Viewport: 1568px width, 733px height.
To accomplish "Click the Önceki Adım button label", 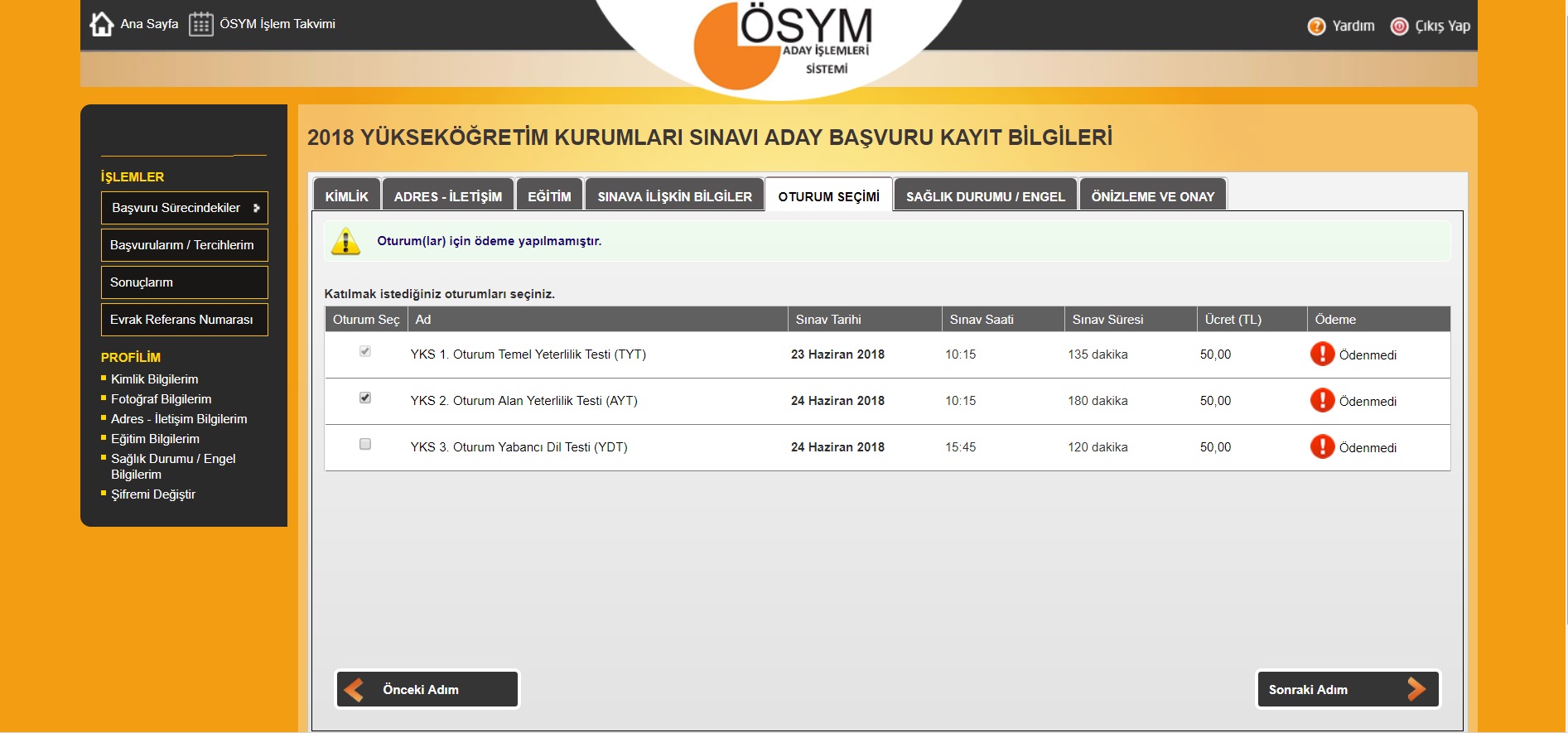I will (x=421, y=689).
